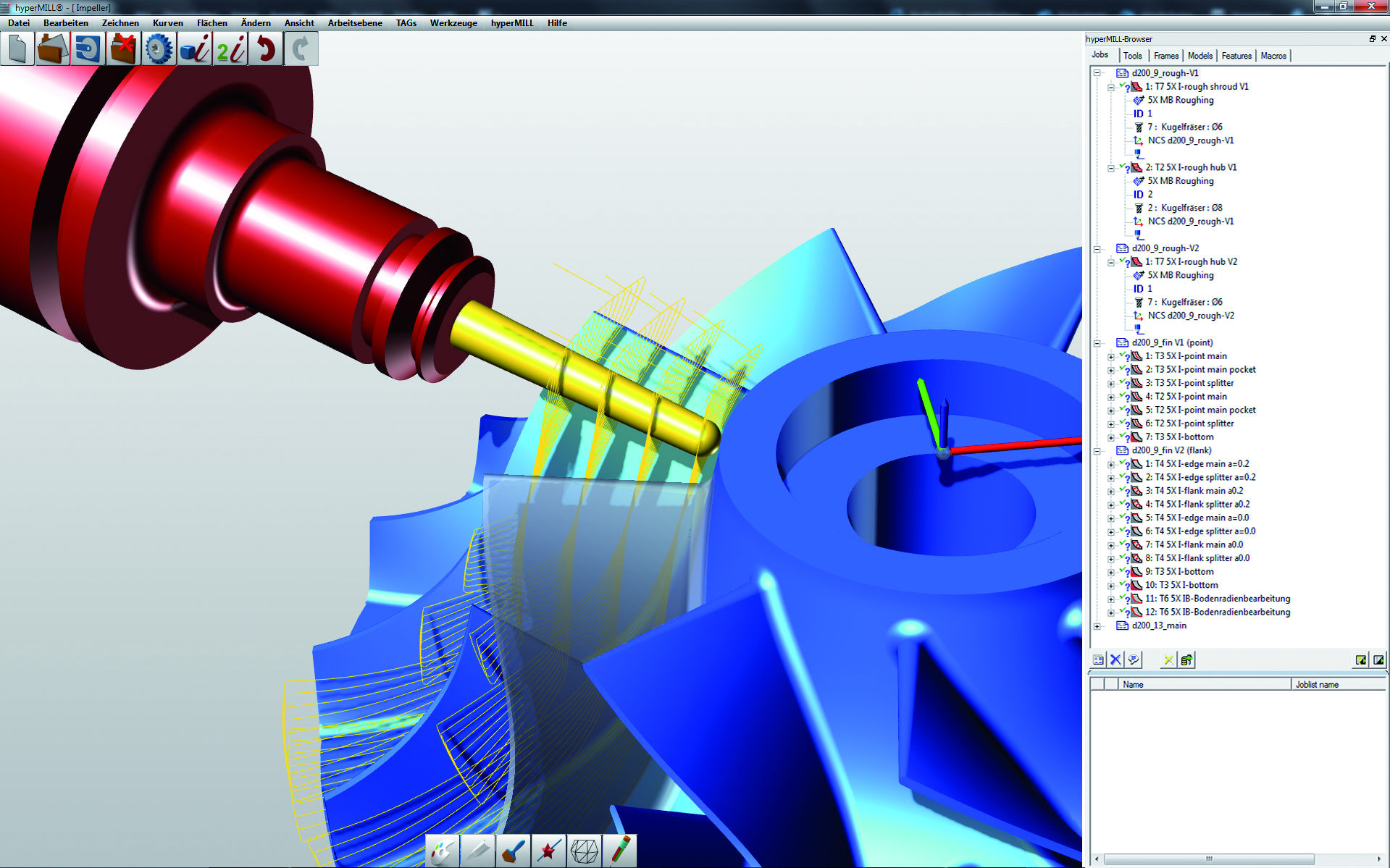The width and height of the screenshot is (1390, 868).
Task: Expand job 3: T4 5X I-flank main a0.2
Action: point(1111,492)
